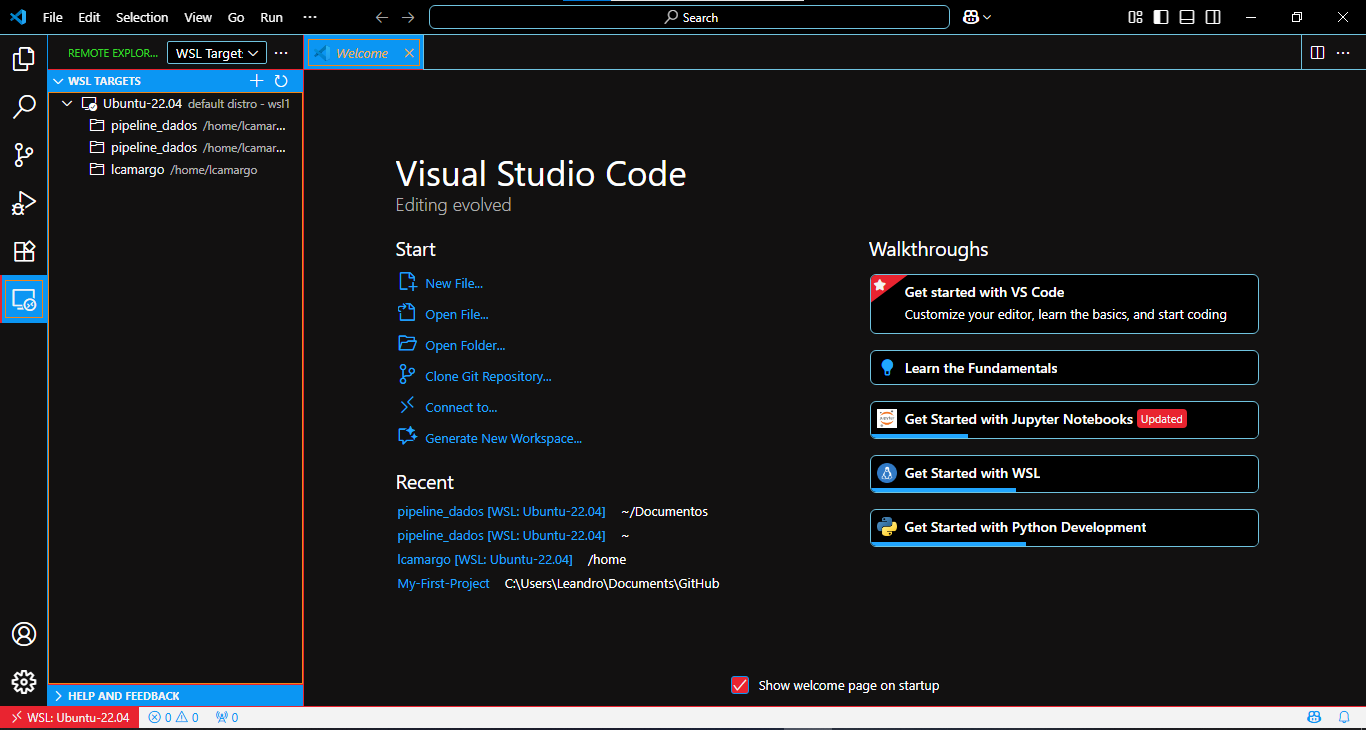Toggle the secondary side bar

1213,17
